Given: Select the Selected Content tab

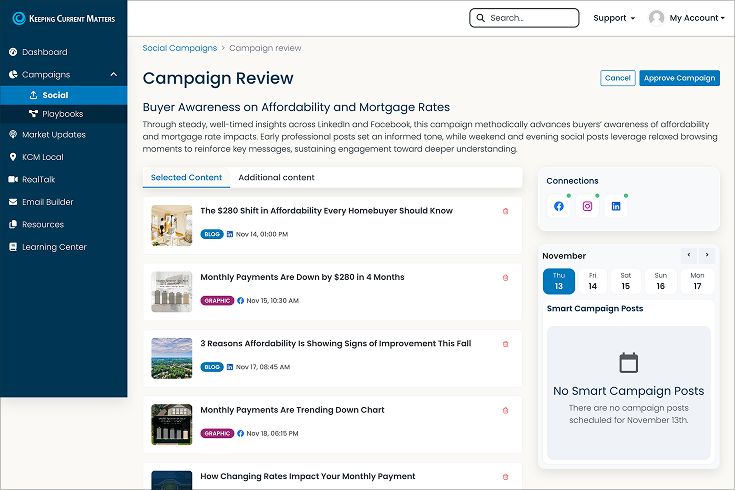Looking at the screenshot, I should click(186, 178).
